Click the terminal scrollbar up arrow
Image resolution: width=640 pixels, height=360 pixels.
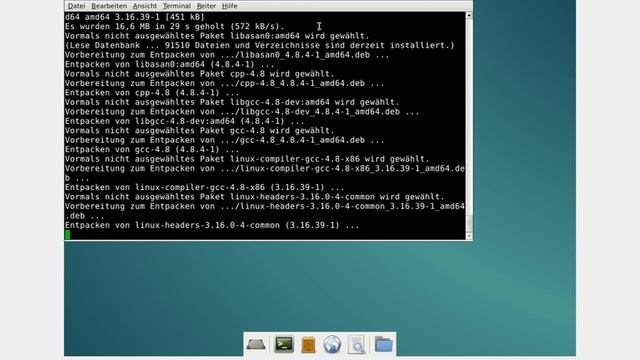(469, 16)
